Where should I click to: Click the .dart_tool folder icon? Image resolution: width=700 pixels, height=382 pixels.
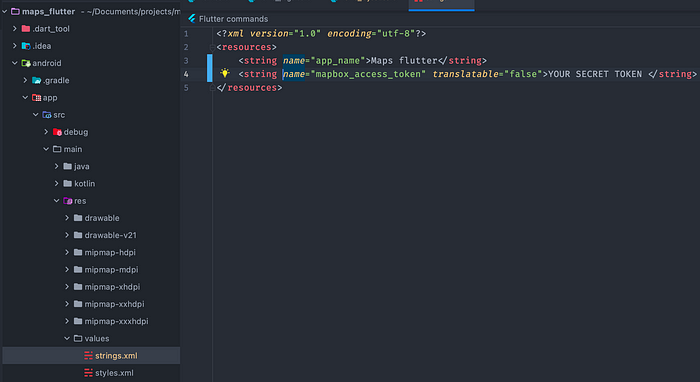(26, 29)
